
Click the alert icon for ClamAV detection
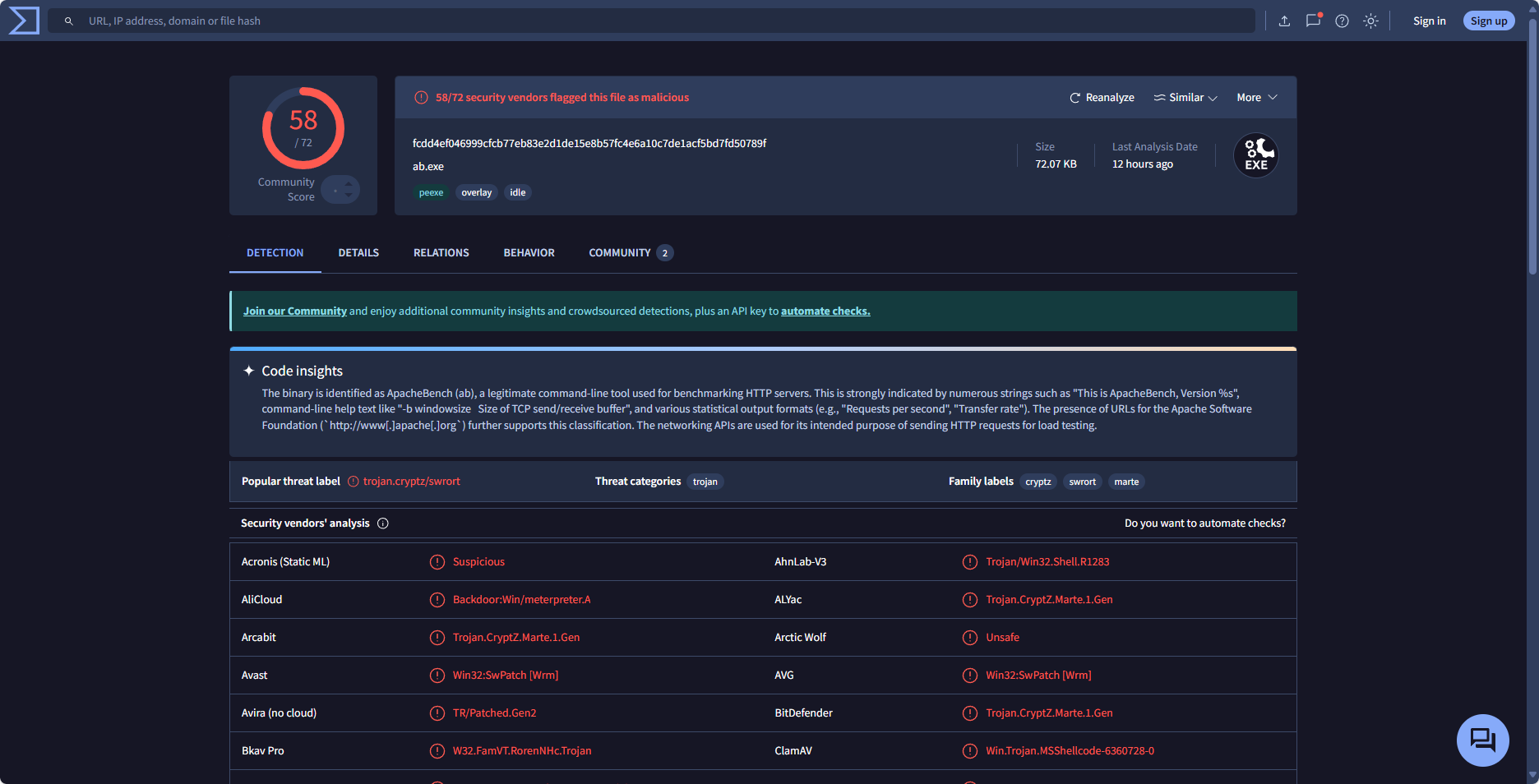point(970,751)
